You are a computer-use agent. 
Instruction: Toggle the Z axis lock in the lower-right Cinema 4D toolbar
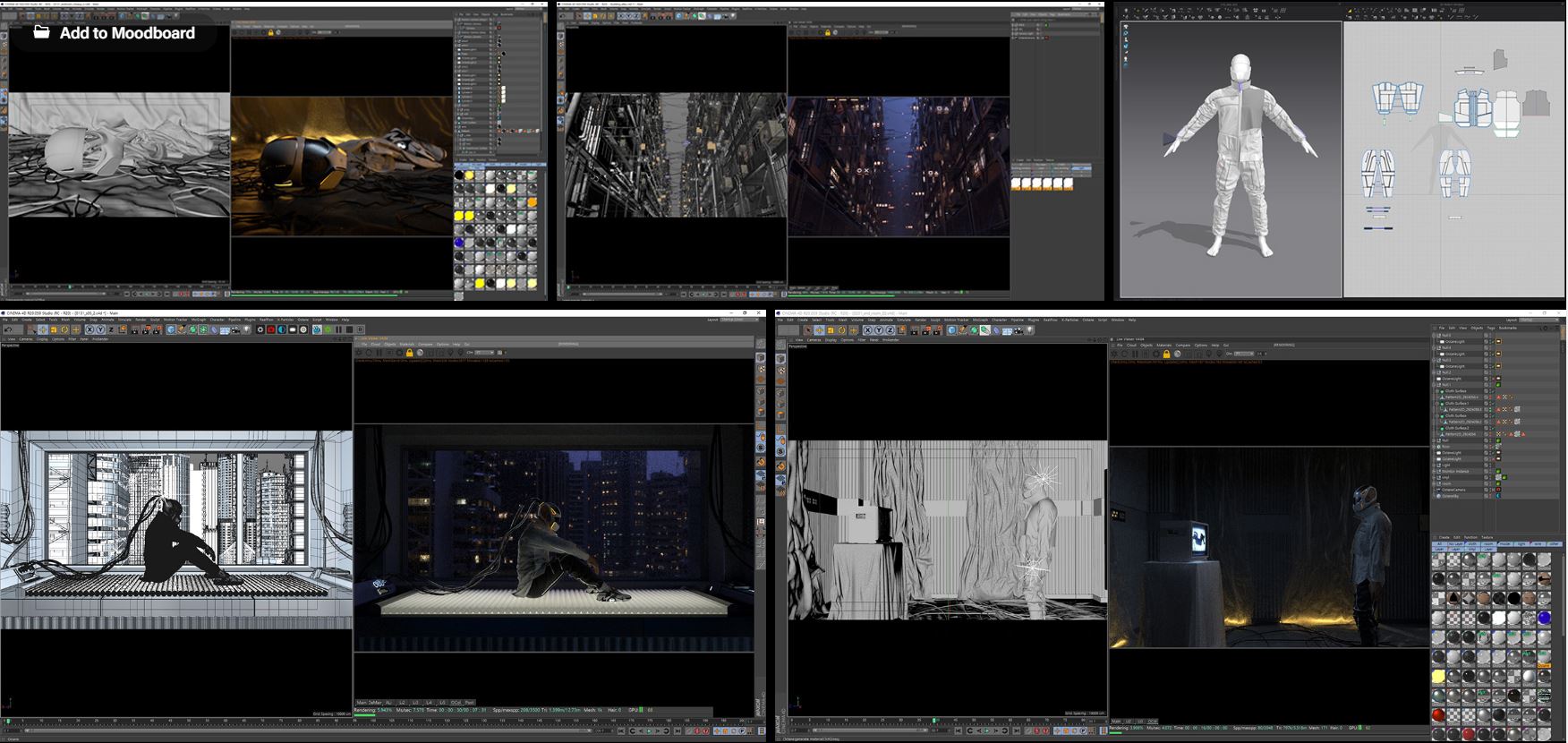click(890, 329)
